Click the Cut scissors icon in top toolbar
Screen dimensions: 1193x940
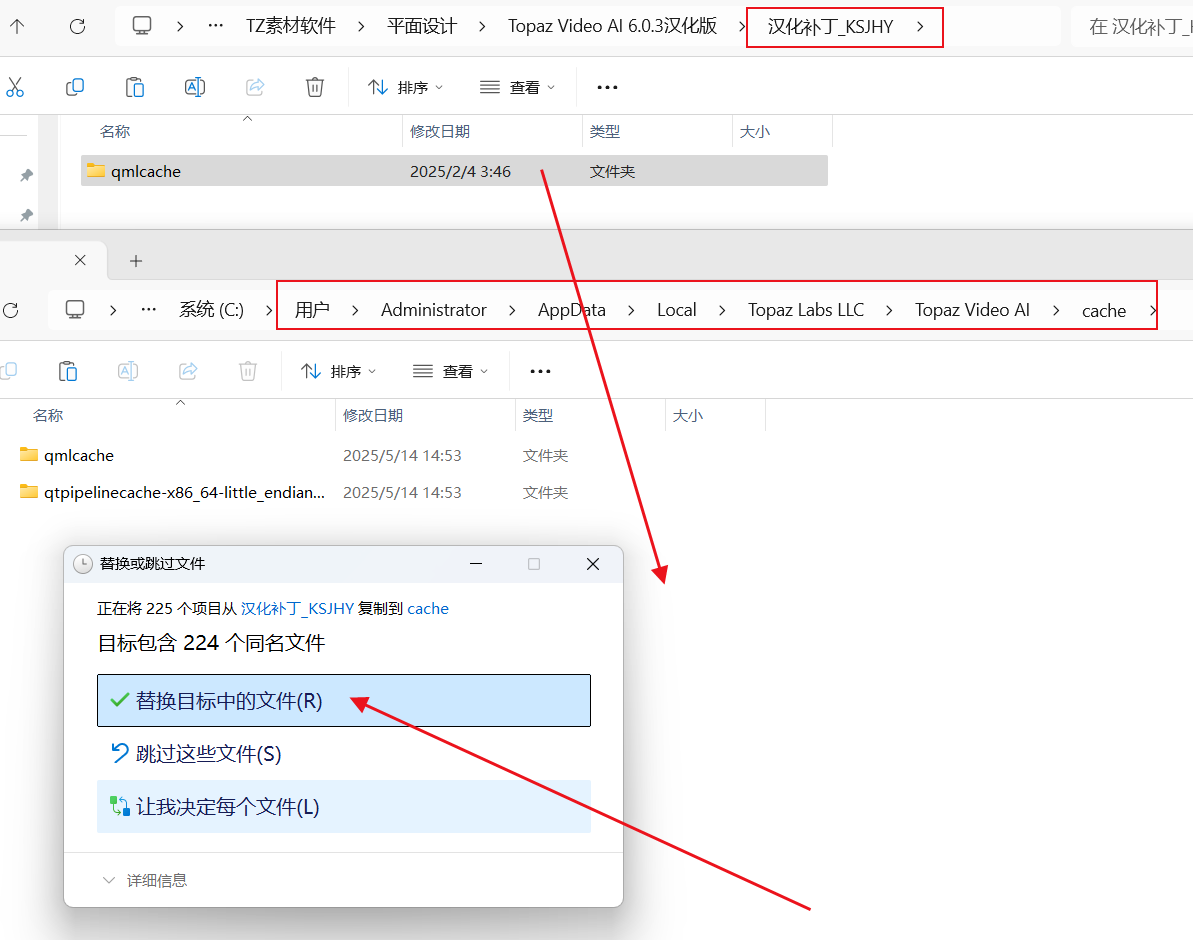(x=14, y=87)
